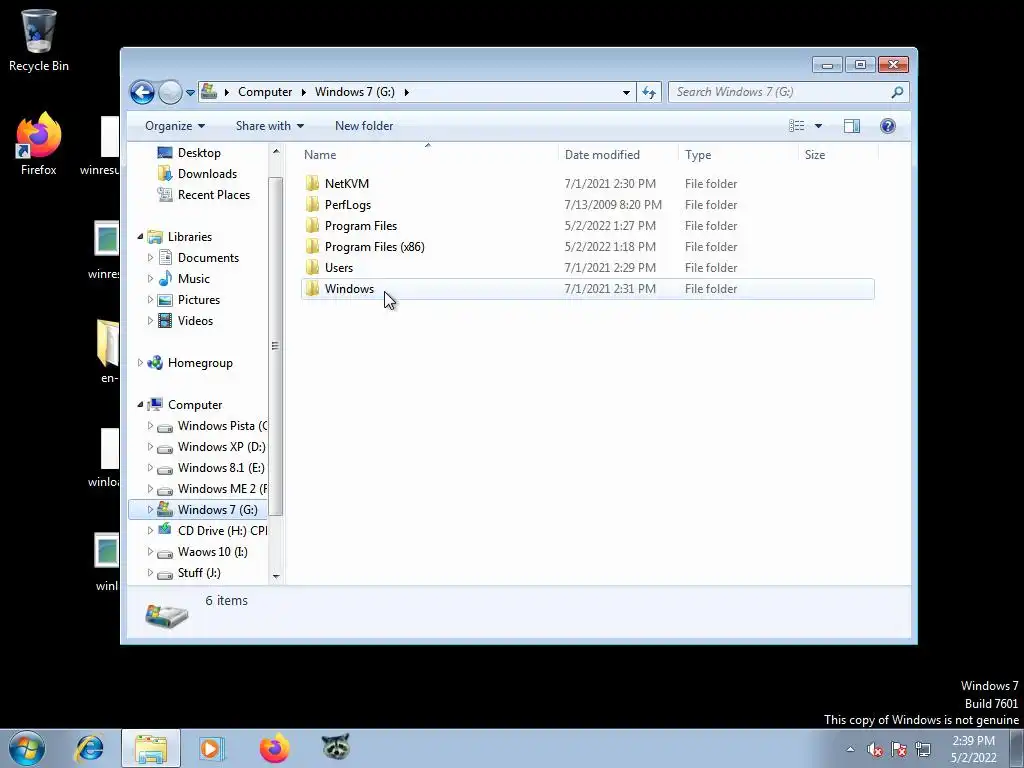Select Downloads in navigation pane
The width and height of the screenshot is (1024, 768).
pyautogui.click(x=207, y=173)
